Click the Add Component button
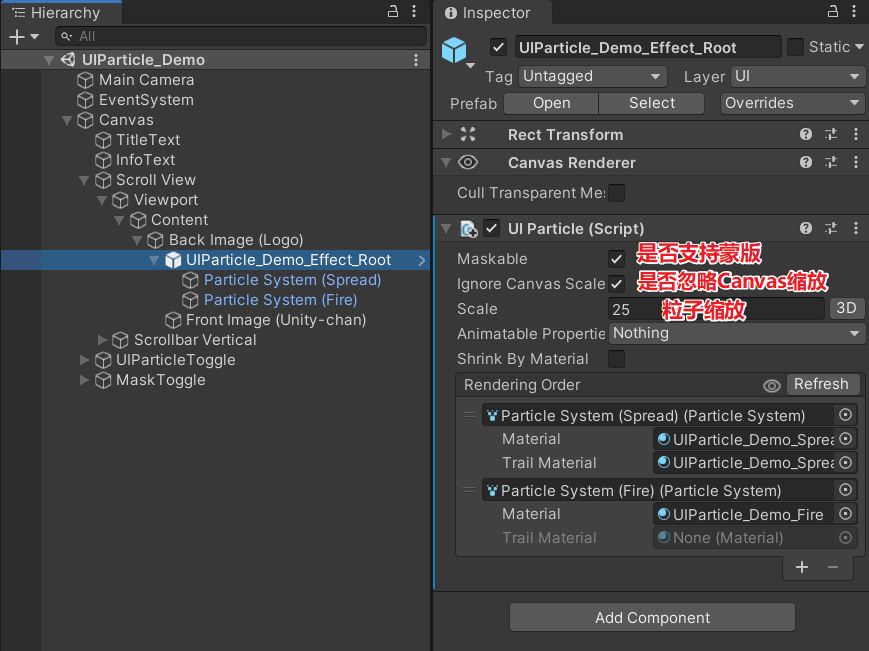869x651 pixels. (x=652, y=617)
